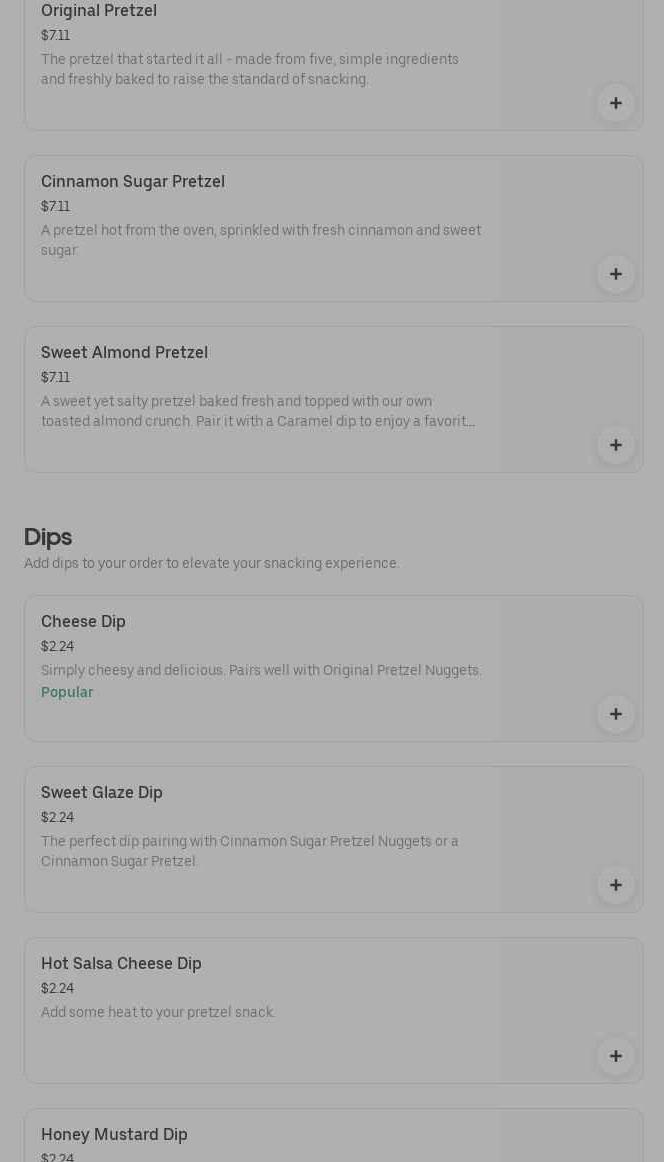
Task: Open the Original Pretzel item title
Action: pyautogui.click(x=99, y=11)
